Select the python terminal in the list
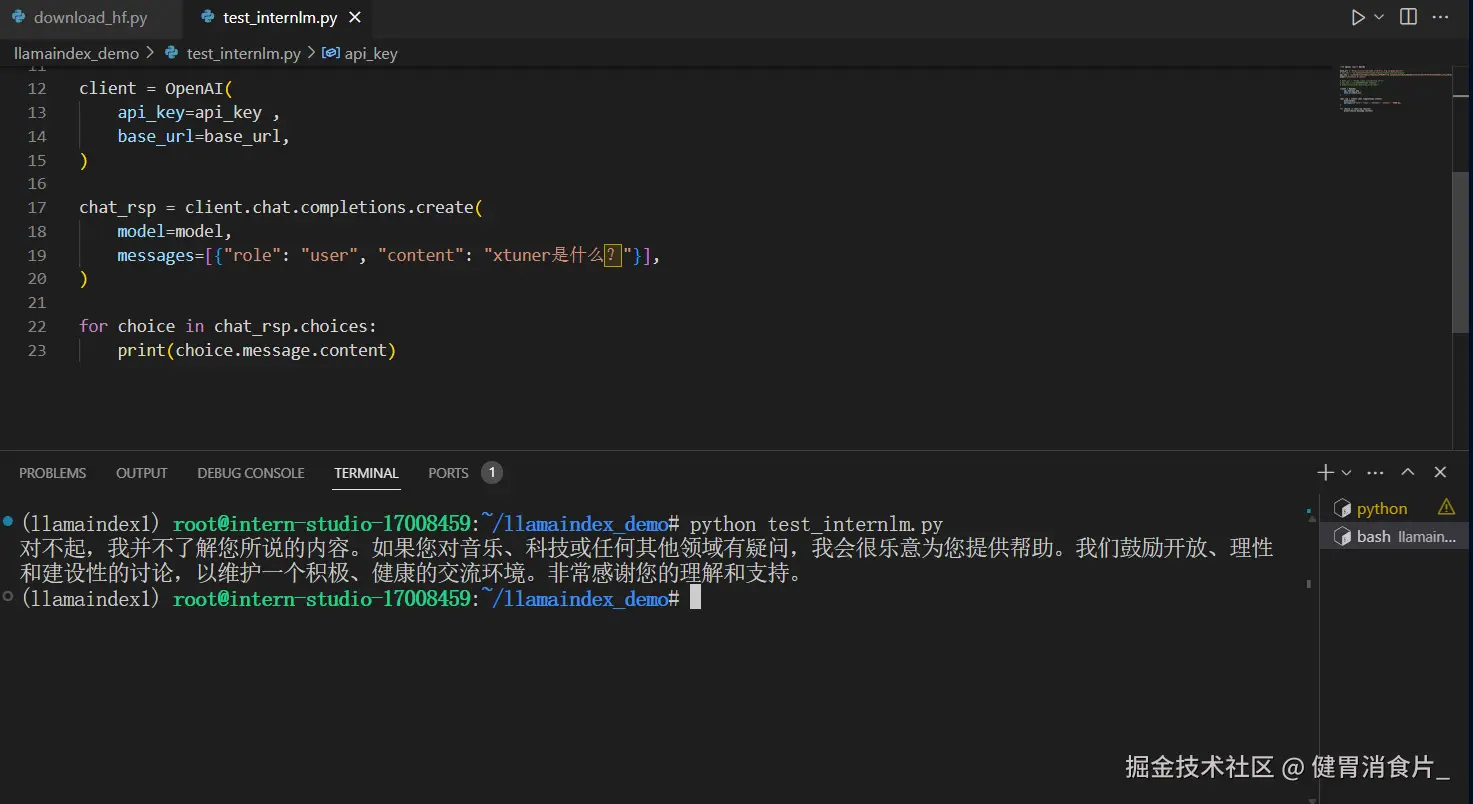Viewport: 1473px width, 804px height. pos(1381,509)
